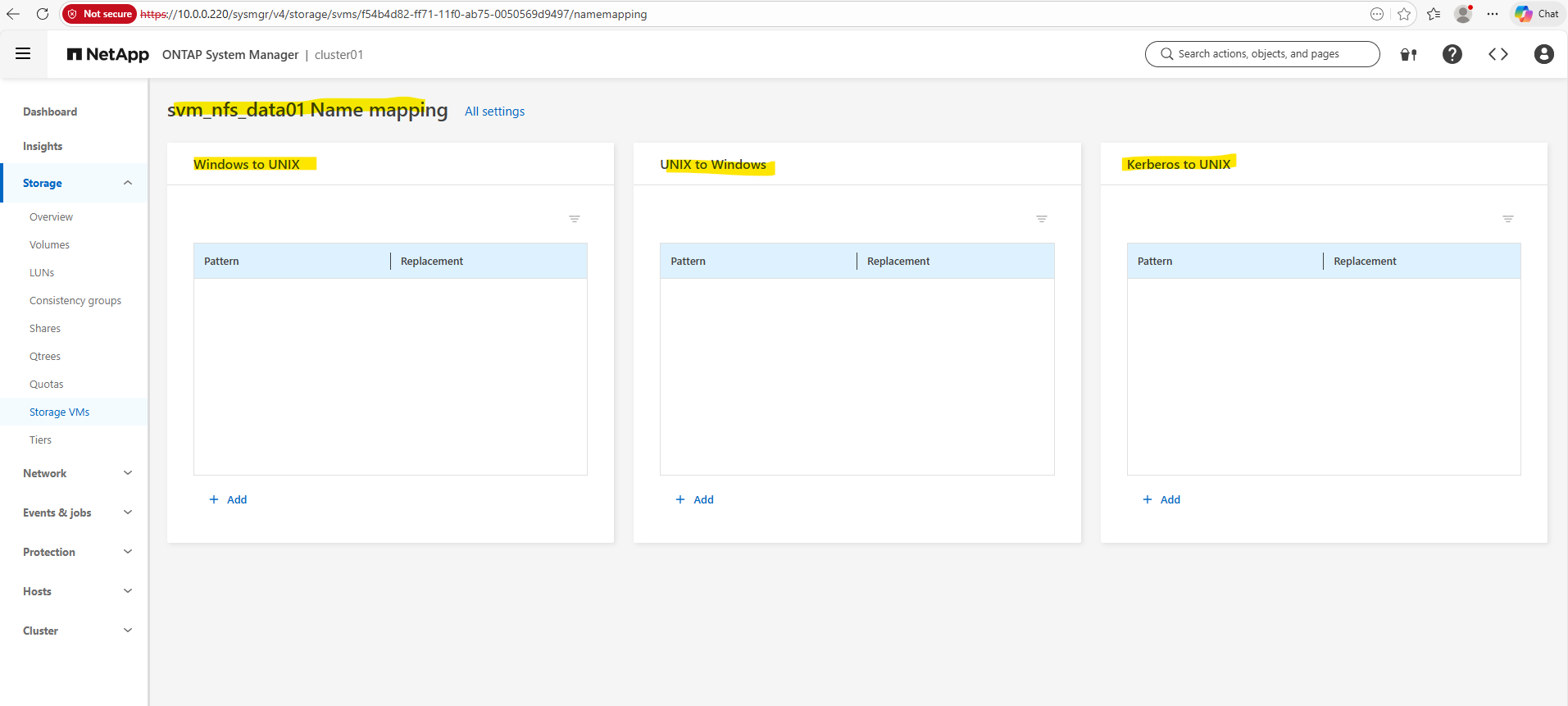Click the UNIX to Windows card title

(713, 165)
